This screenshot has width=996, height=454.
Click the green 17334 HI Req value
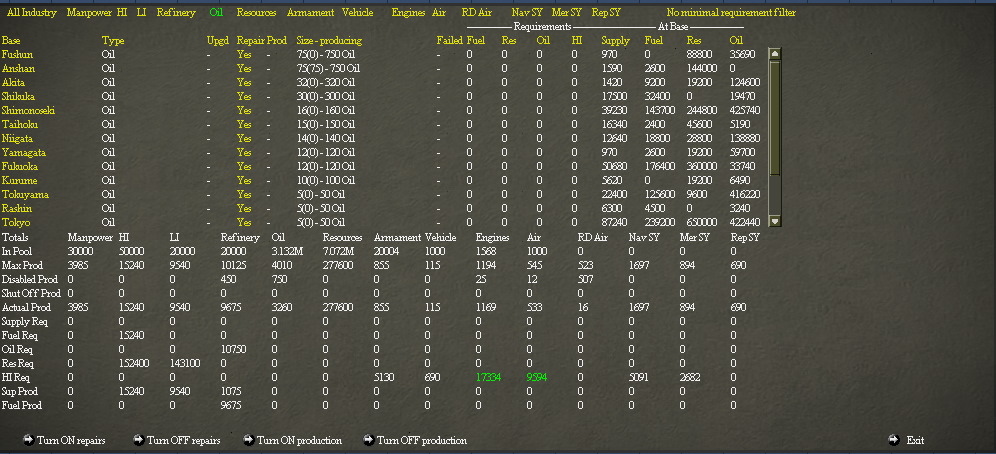[x=488, y=377]
